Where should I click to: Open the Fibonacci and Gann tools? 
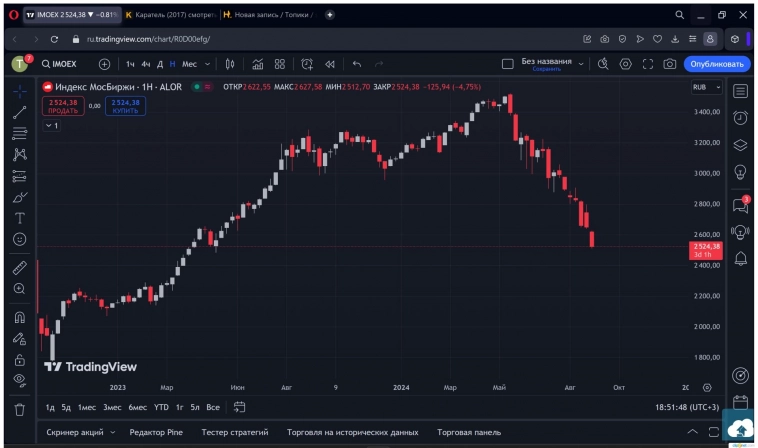(x=20, y=133)
